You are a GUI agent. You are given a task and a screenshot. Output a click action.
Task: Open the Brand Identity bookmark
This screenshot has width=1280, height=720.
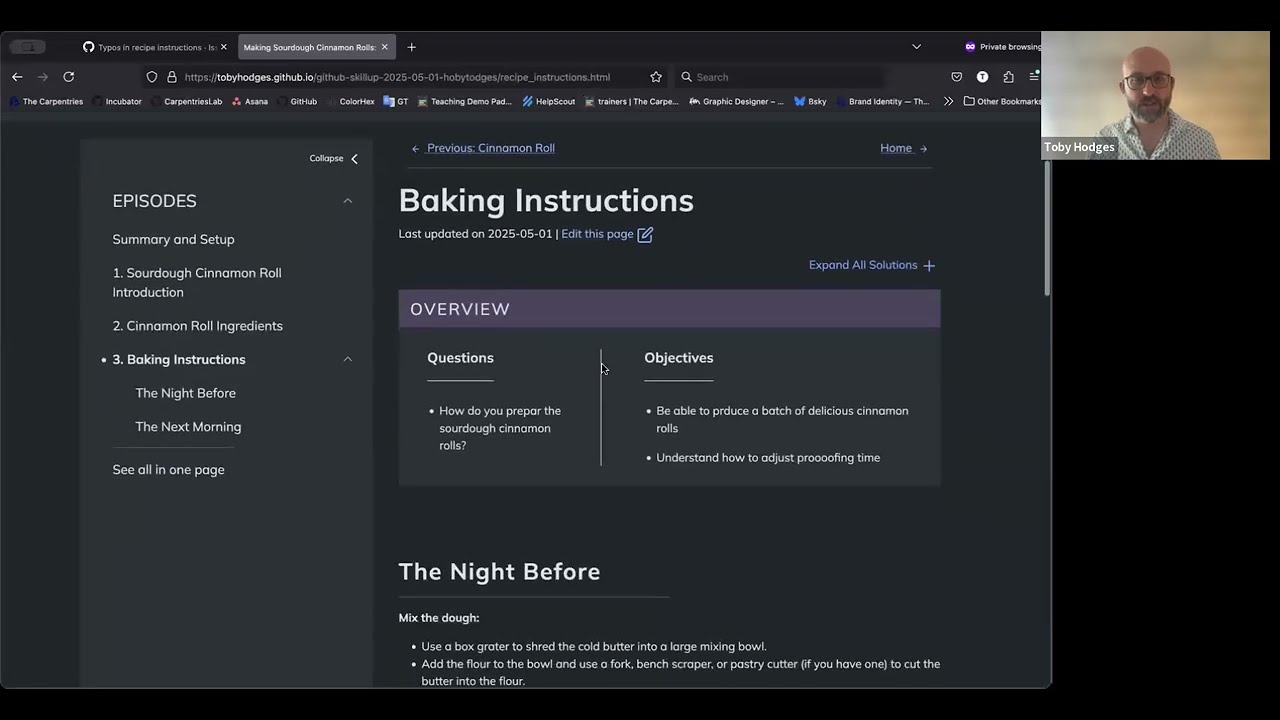pyautogui.click(x=883, y=101)
